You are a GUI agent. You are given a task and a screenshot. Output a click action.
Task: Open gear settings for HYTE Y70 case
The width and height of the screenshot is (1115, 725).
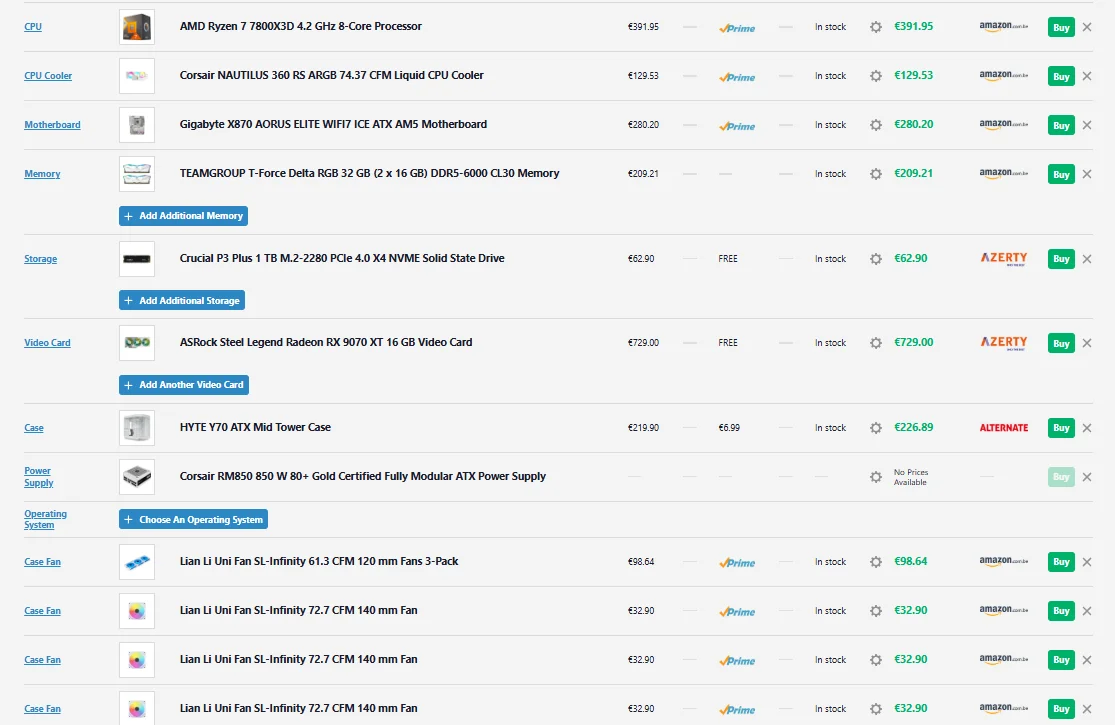point(876,428)
